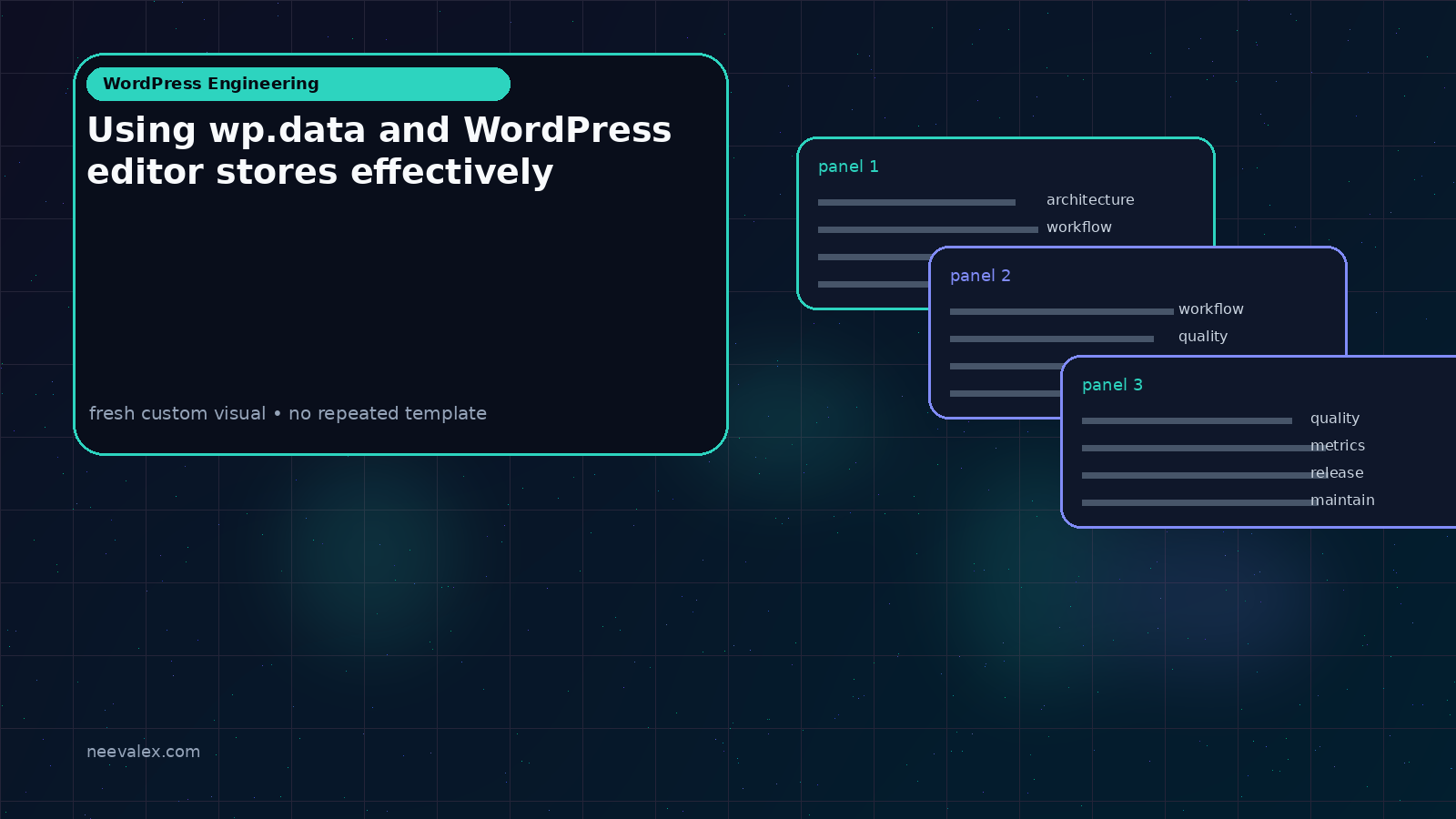Select the panel 2 heading
This screenshot has height=819, width=1456.
click(x=980, y=276)
